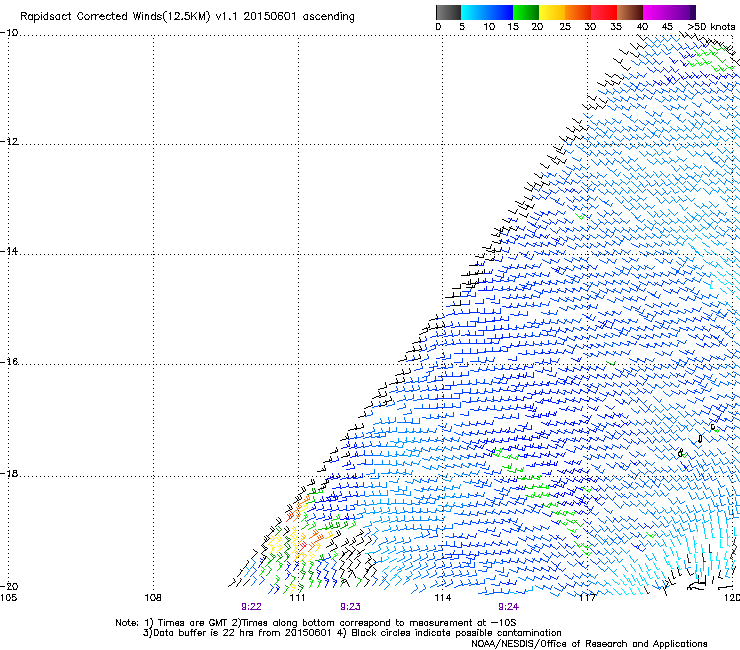Click the blue 10-15 knots legend segment
Screen dimensions: 740x650
[500, 12]
